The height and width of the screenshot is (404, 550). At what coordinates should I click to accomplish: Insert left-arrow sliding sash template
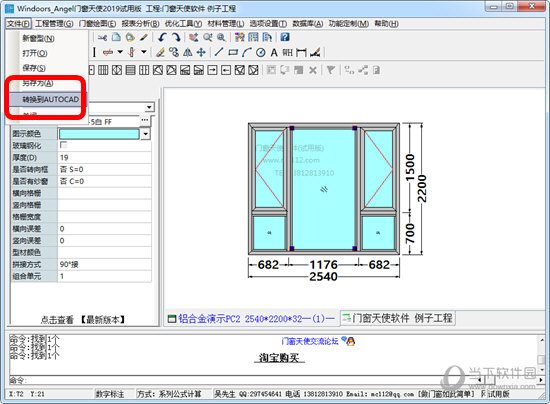point(226,70)
